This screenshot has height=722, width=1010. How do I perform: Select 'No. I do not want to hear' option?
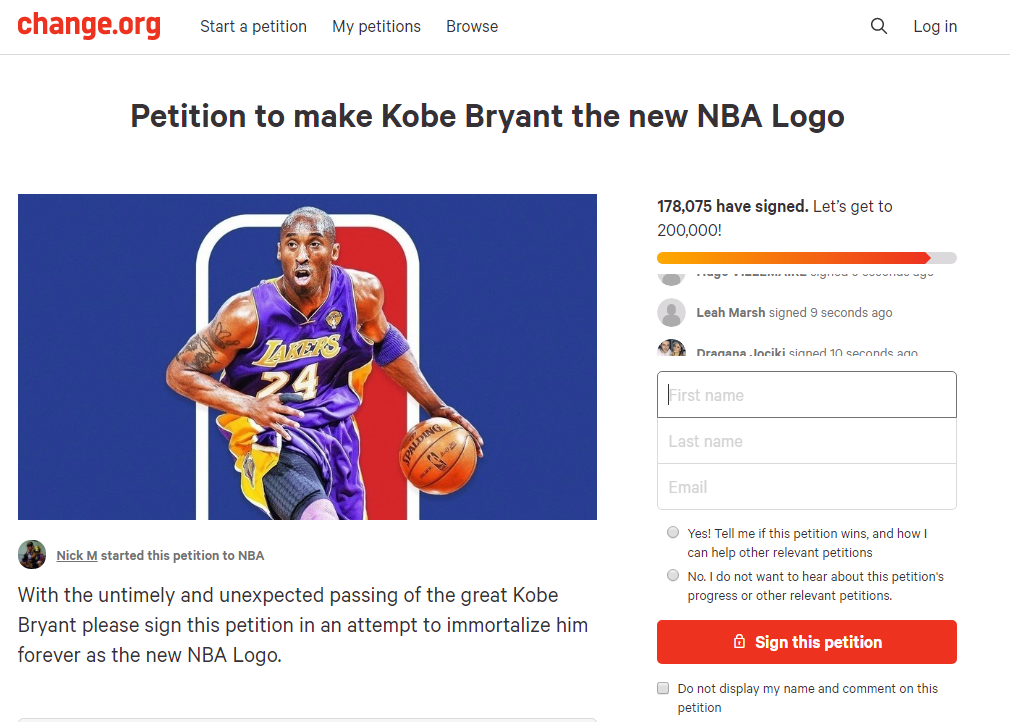tap(673, 576)
